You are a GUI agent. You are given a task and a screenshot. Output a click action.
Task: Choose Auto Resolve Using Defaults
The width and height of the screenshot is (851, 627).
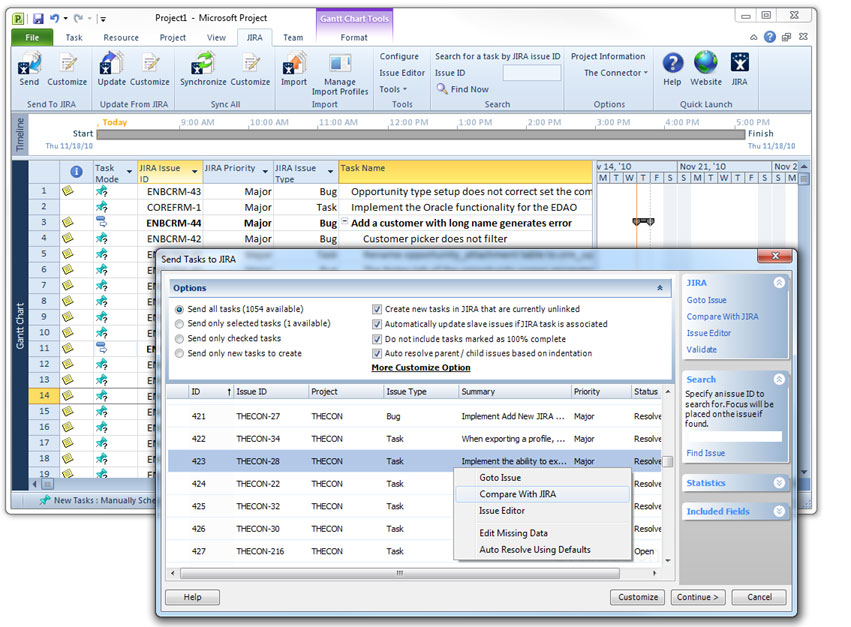click(542, 549)
